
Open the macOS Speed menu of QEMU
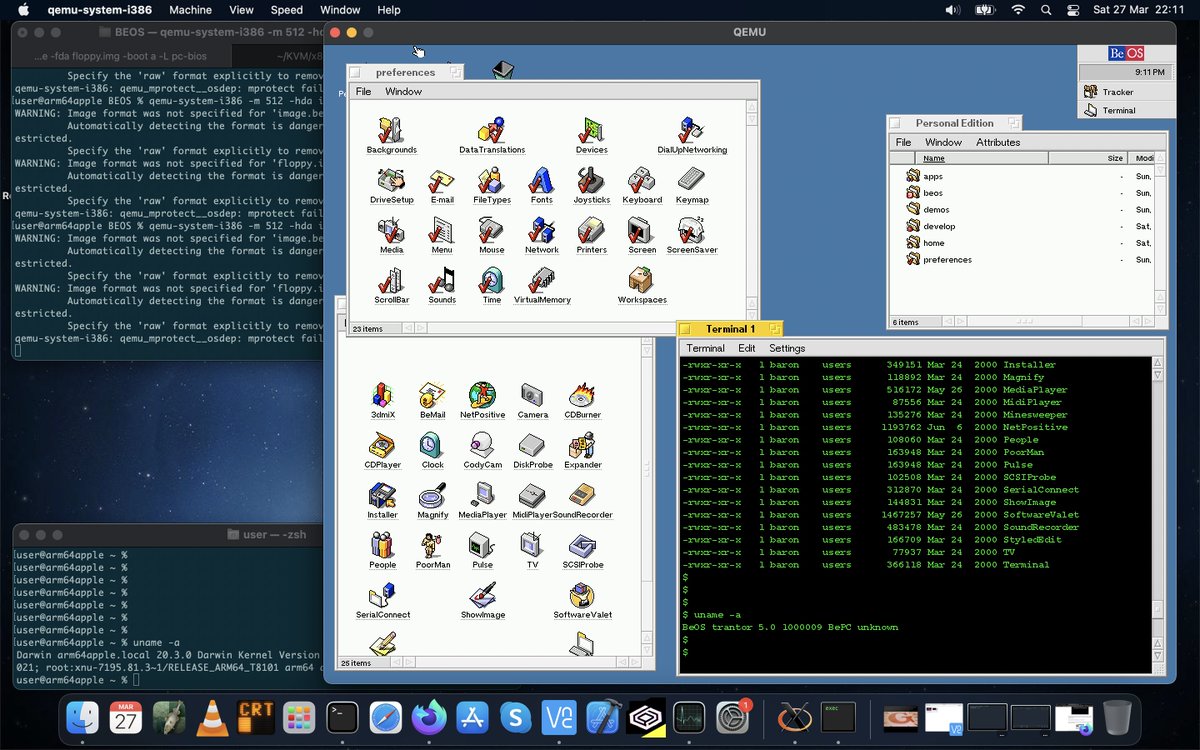(x=287, y=10)
